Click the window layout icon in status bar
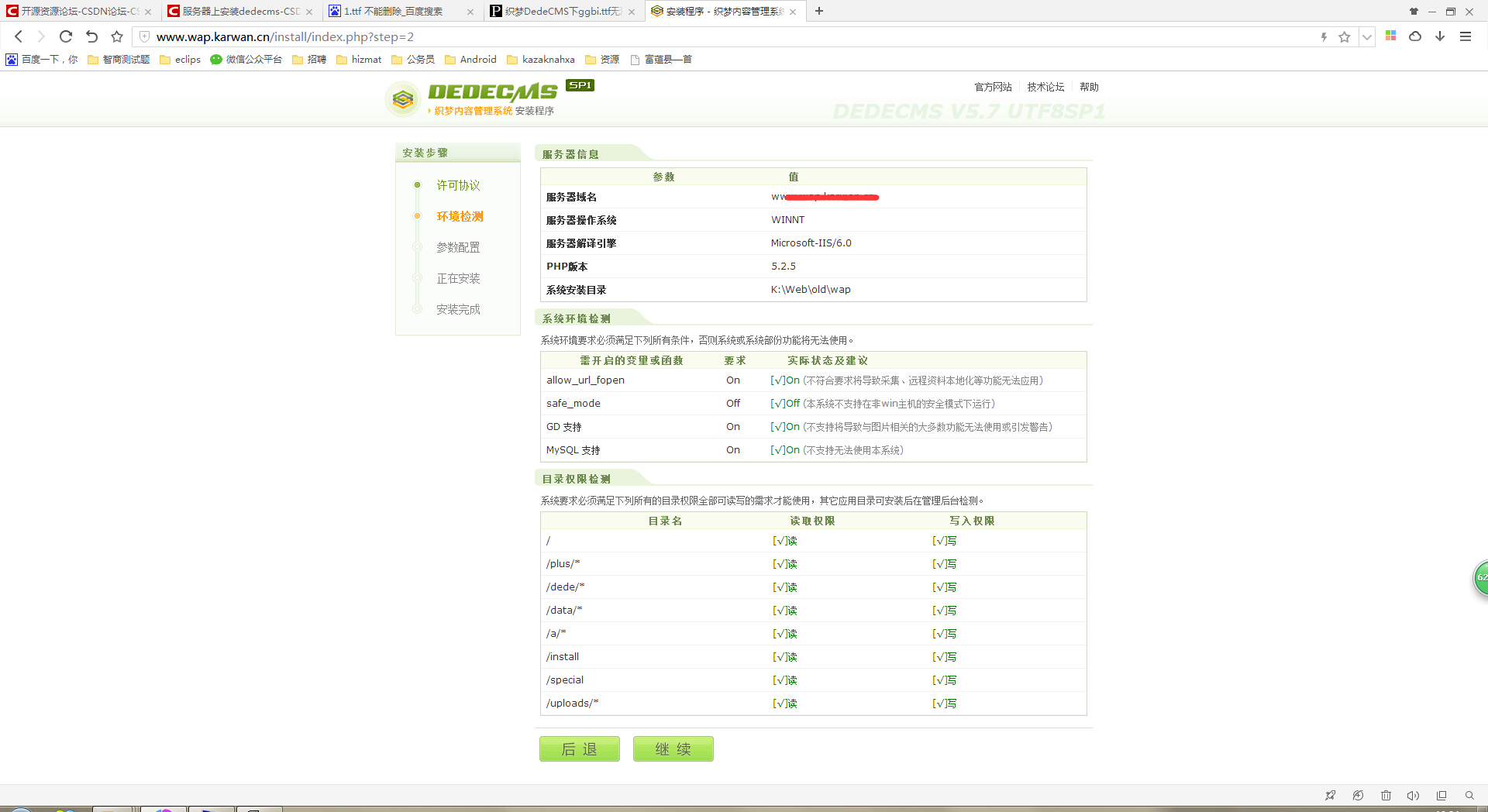Image resolution: width=1488 pixels, height=812 pixels. tap(1441, 795)
